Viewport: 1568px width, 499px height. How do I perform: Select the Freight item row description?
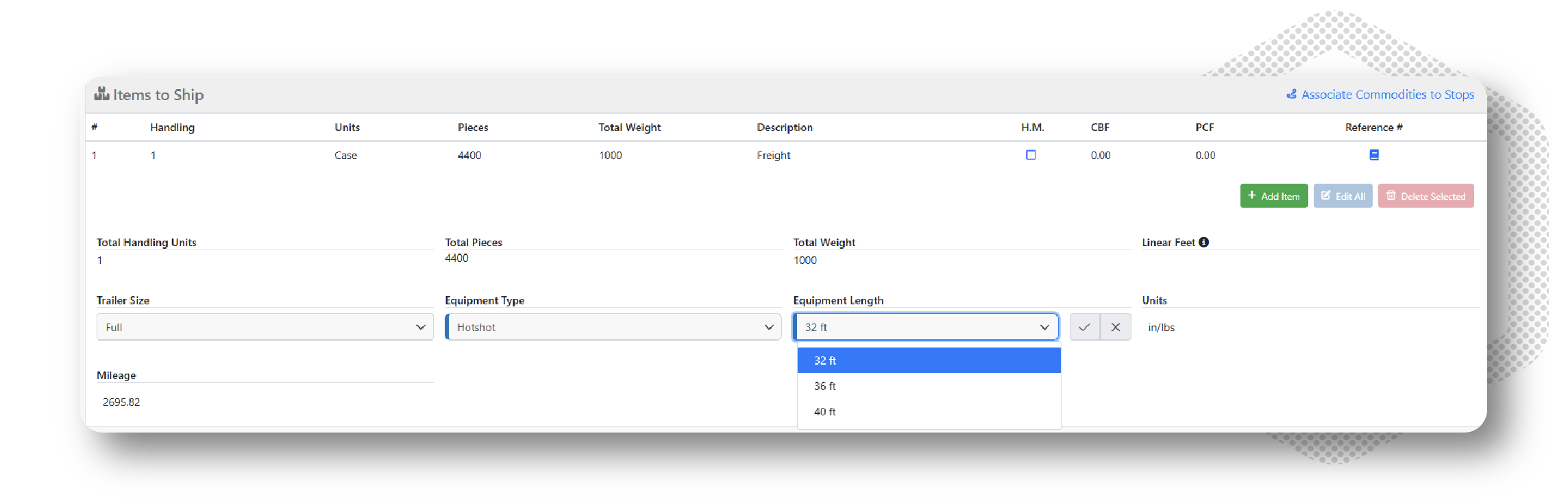[x=774, y=156]
